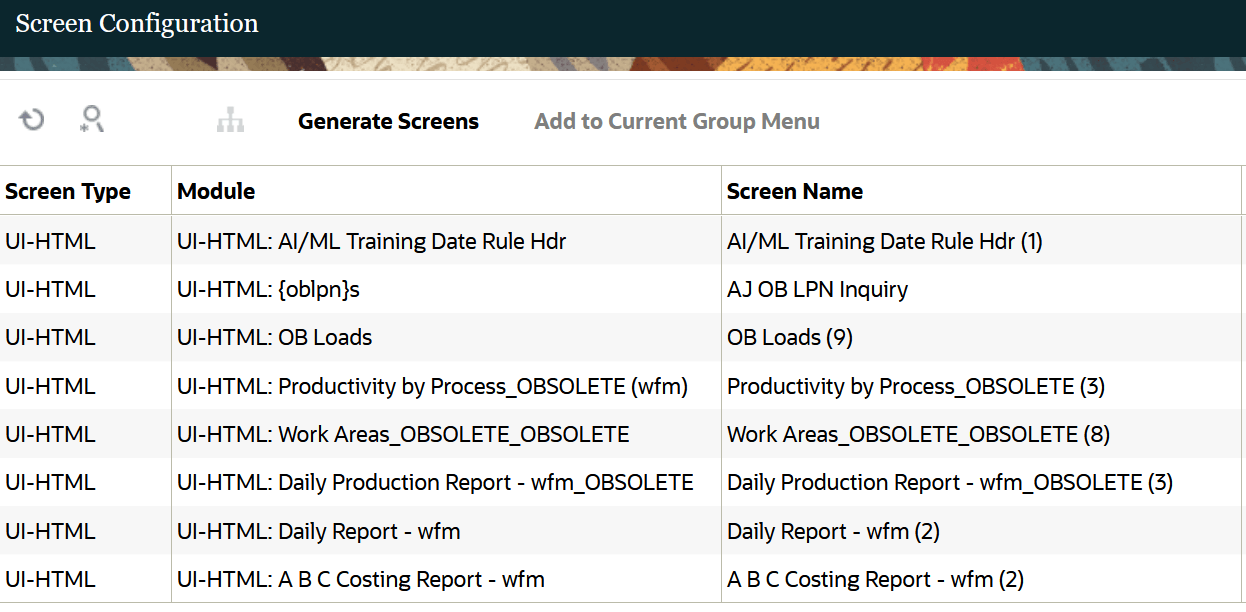
Task: Sort by the Module column header
Action: coord(216,191)
